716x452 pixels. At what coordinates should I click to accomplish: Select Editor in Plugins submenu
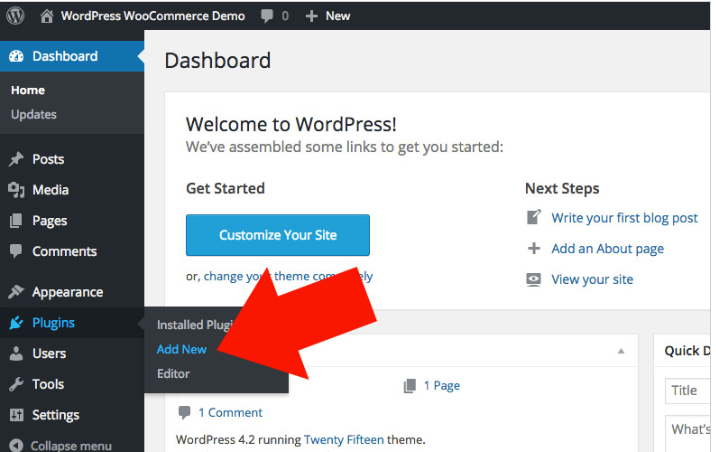point(173,374)
